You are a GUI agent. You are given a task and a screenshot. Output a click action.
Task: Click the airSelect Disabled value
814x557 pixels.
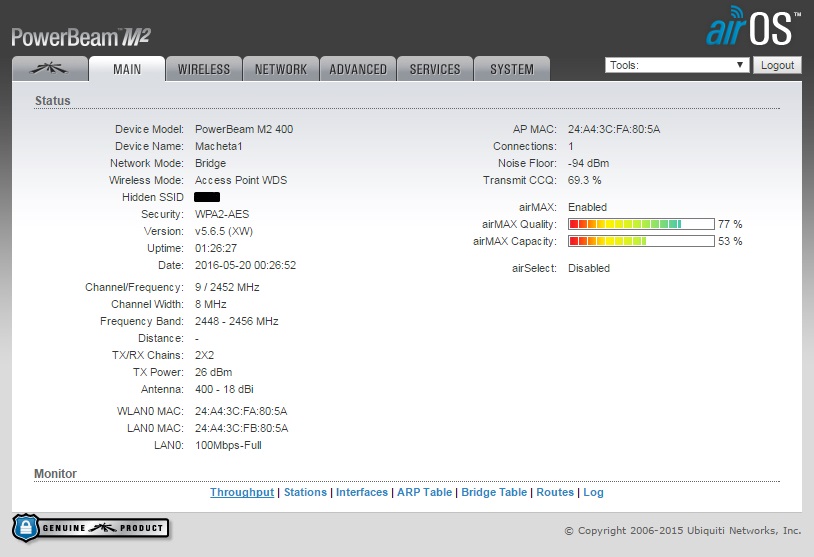tap(589, 268)
